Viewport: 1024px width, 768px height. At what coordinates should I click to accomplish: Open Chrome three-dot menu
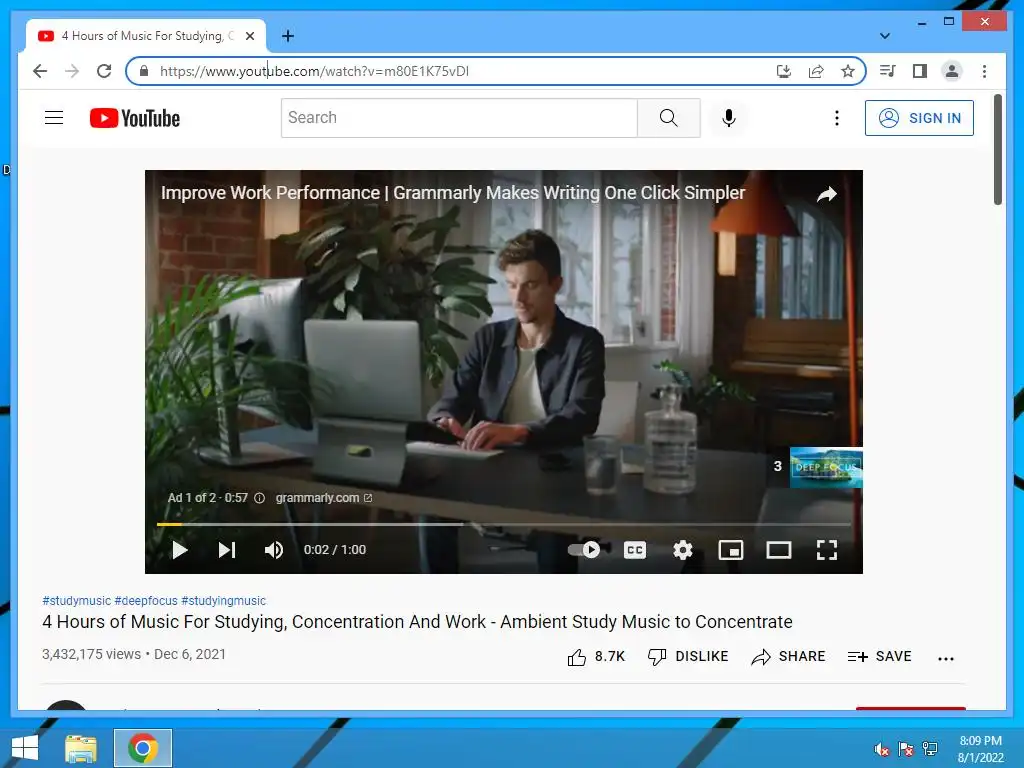984,71
